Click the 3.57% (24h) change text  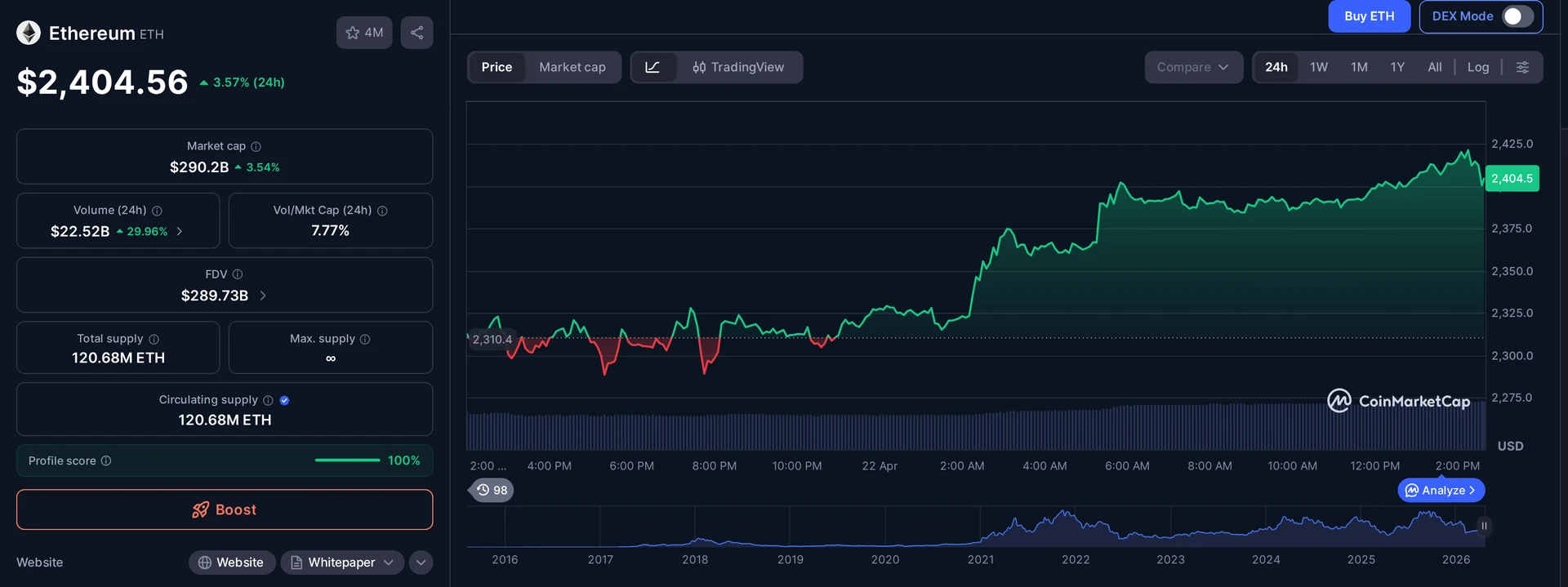pos(249,82)
